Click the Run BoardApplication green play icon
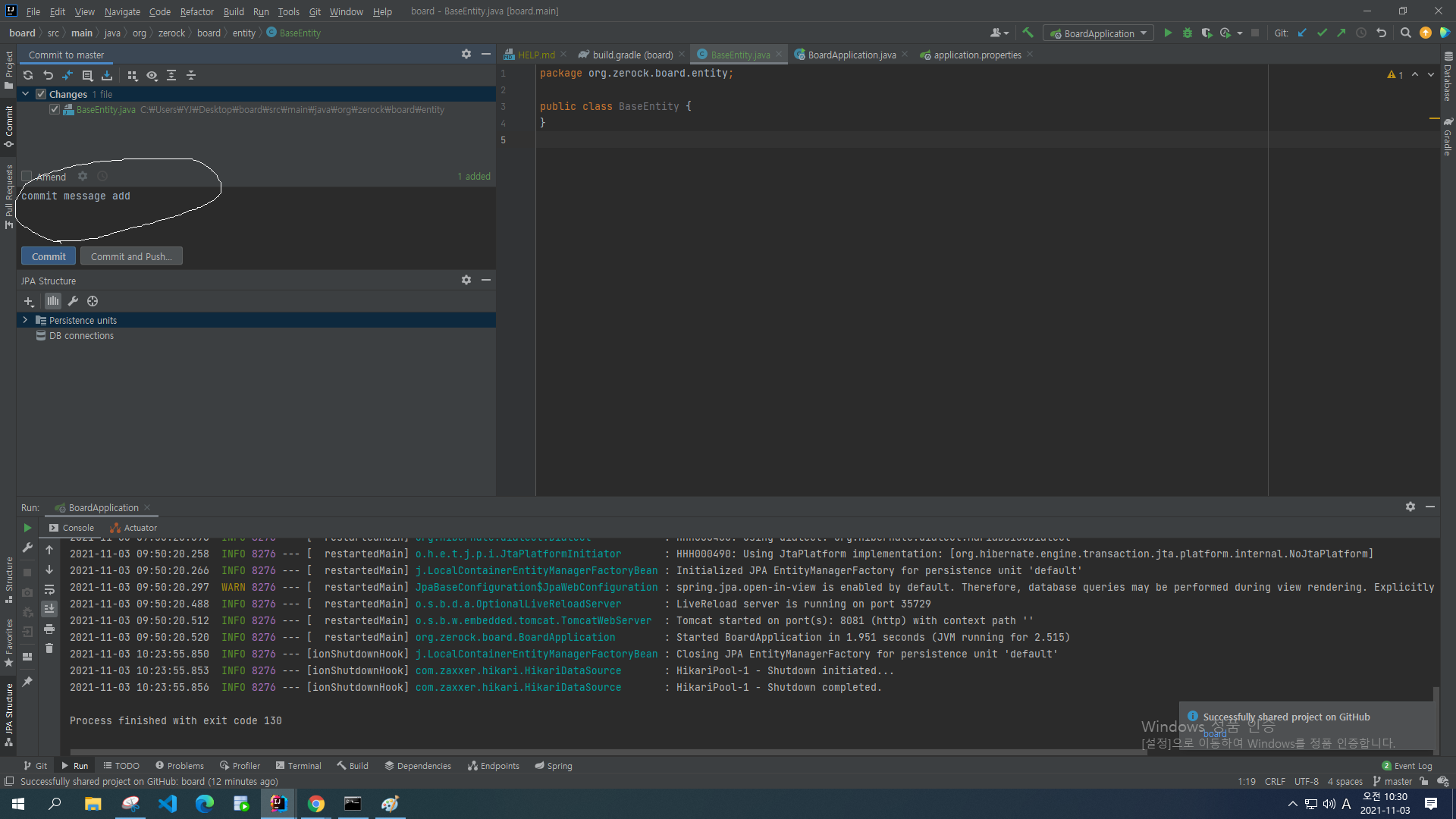Screen dimensions: 1456x819 click(x=1168, y=33)
